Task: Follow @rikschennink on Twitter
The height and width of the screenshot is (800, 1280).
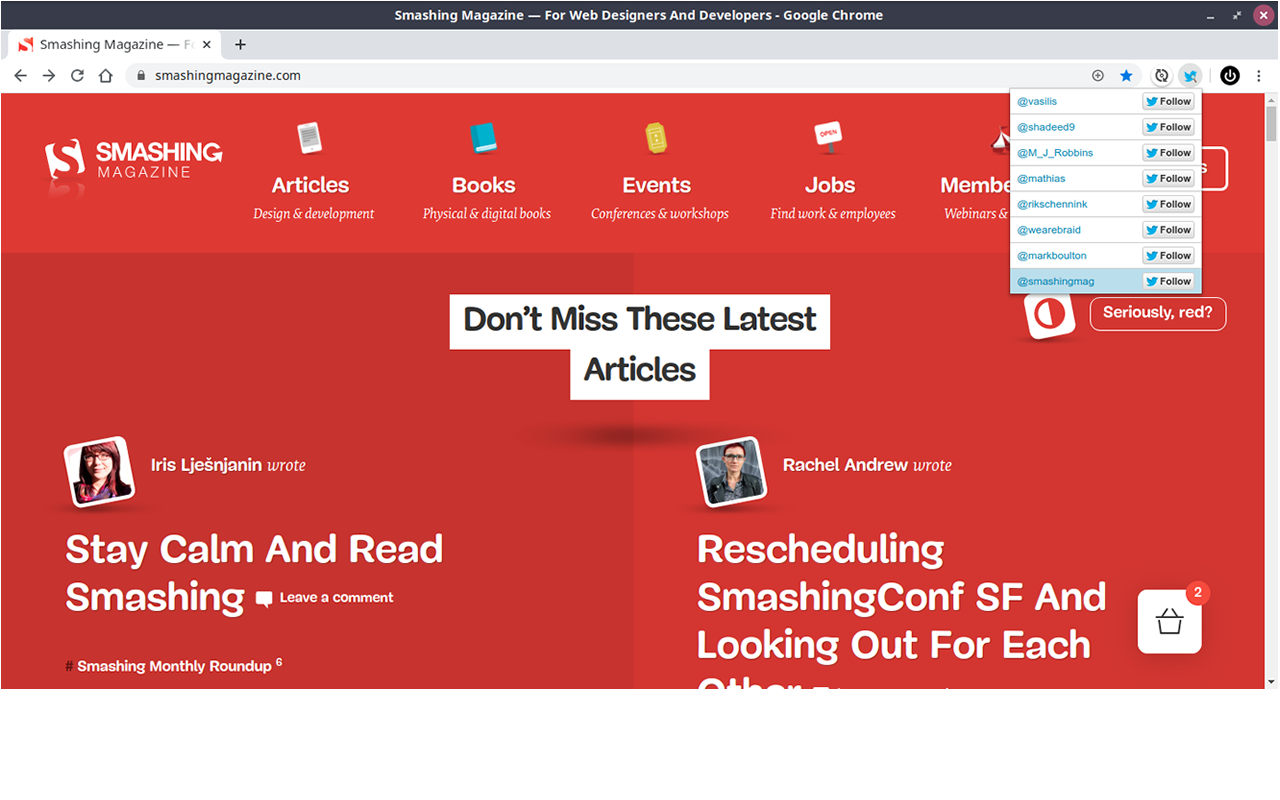Action: 1168,204
